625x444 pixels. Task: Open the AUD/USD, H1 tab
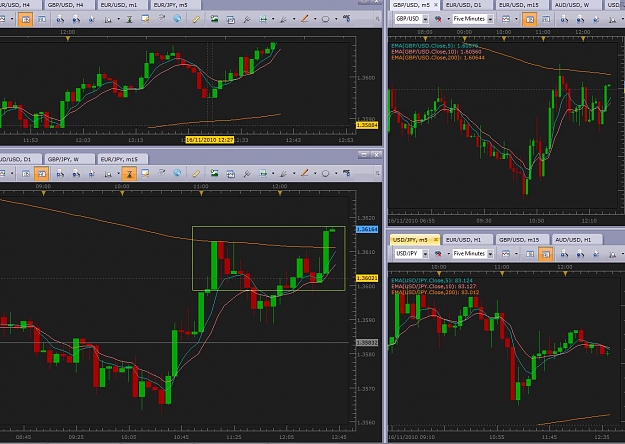coord(575,240)
